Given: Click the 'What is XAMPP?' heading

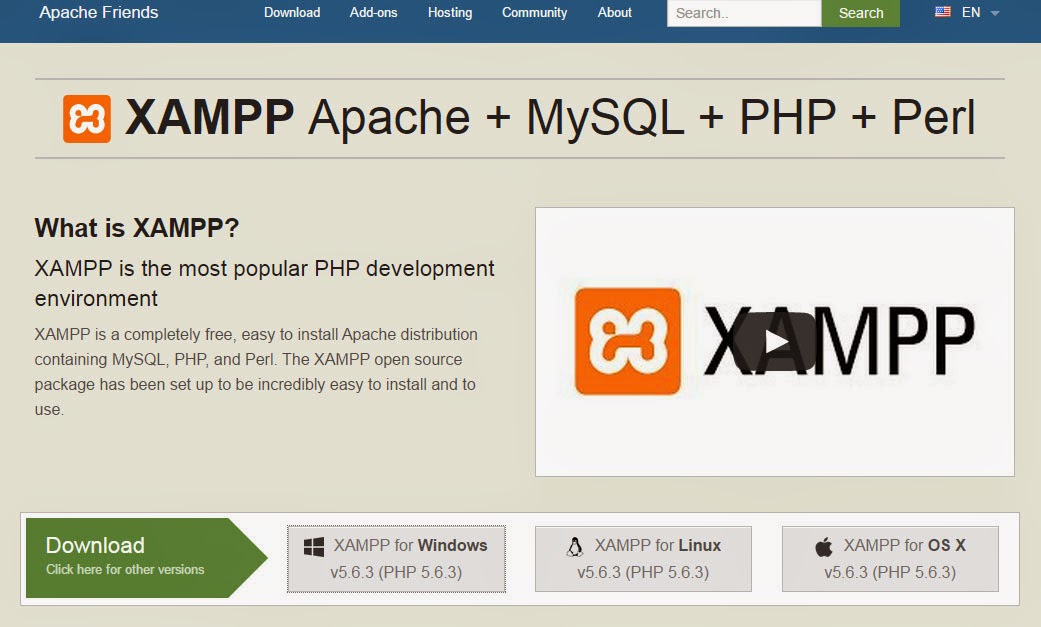Looking at the screenshot, I should 136,228.
